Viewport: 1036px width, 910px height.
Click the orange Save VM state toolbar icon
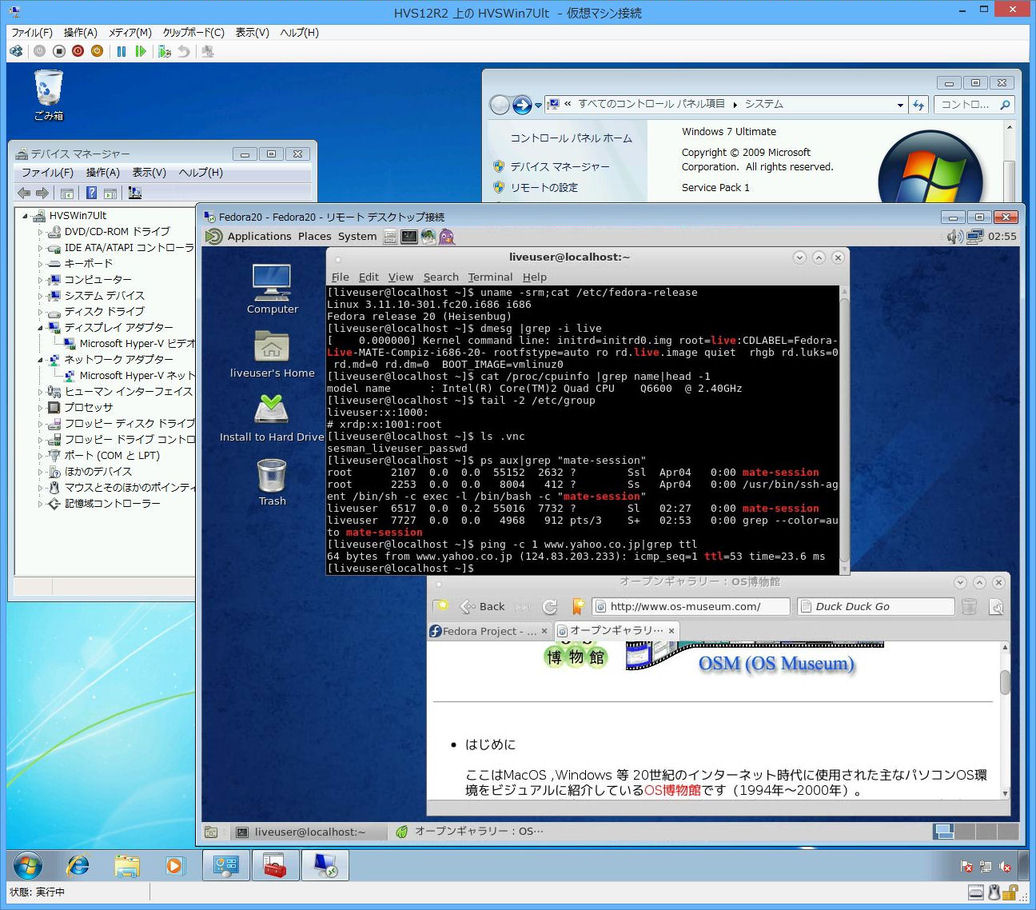pos(97,51)
